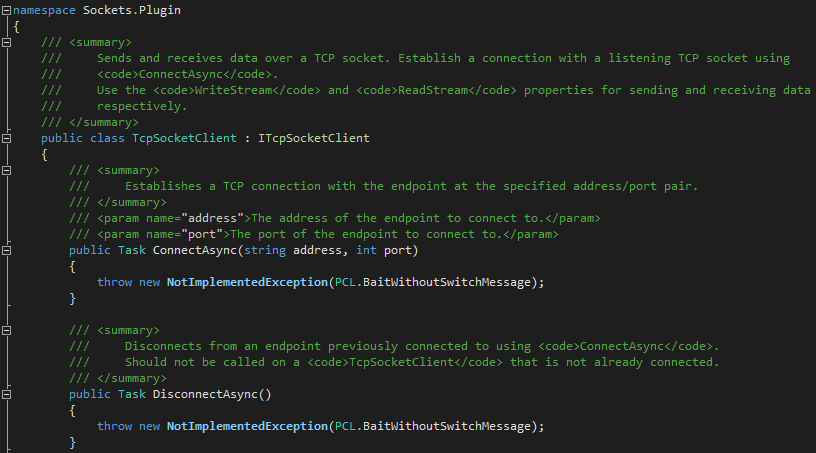
Task: Click NotImplementedException inside the DisconnectAsync body
Action: [x=247, y=426]
